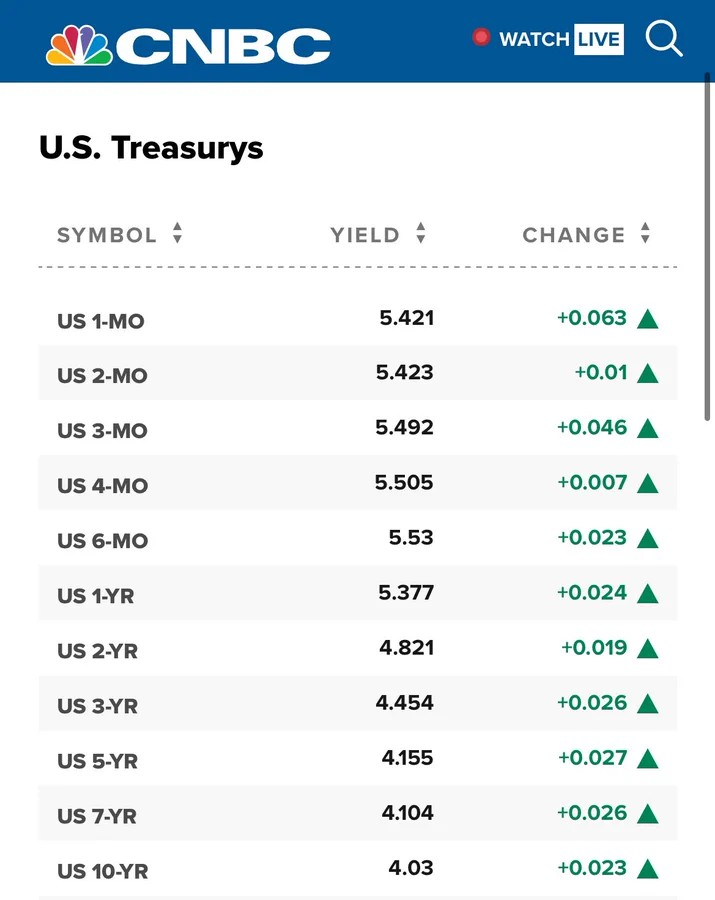Screen dimensions: 715x900
Task: Open the search magnifier icon
Action: click(663, 39)
